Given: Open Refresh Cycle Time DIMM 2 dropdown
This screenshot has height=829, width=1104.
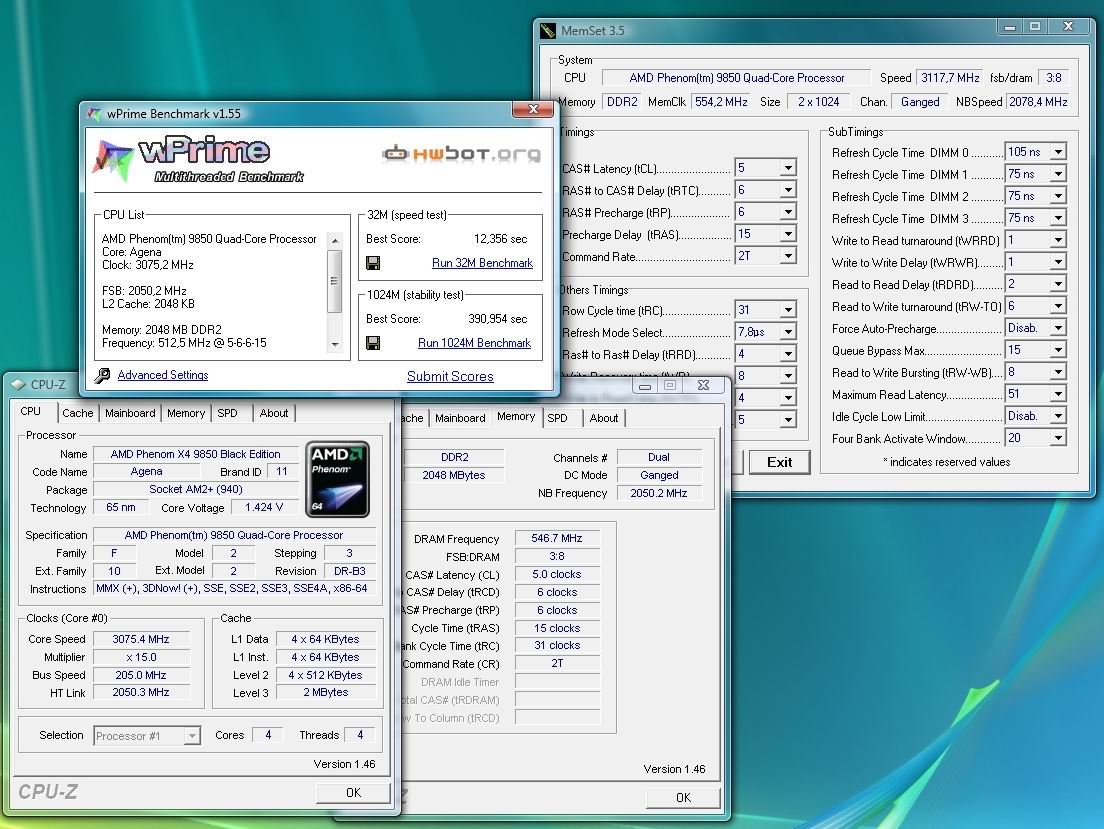Looking at the screenshot, I should (x=1058, y=195).
